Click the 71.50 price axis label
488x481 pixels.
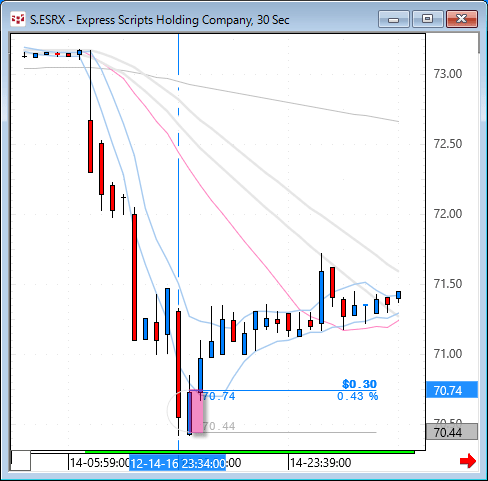tap(448, 284)
